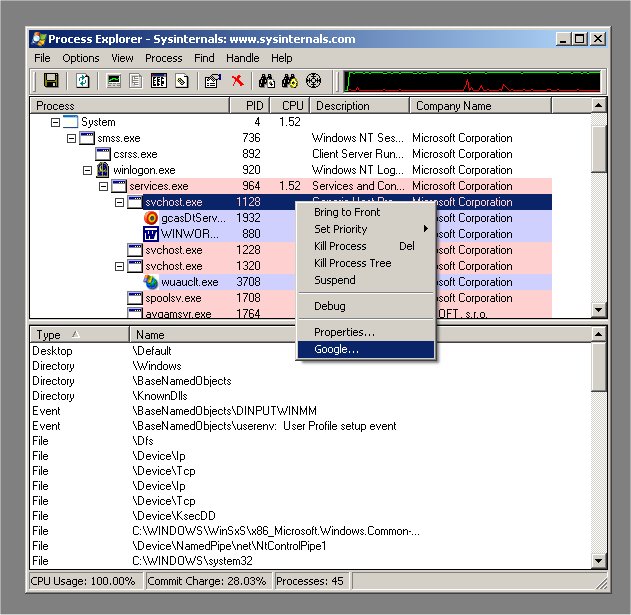Collapse the winlogon.exe tree node

coord(87,170)
